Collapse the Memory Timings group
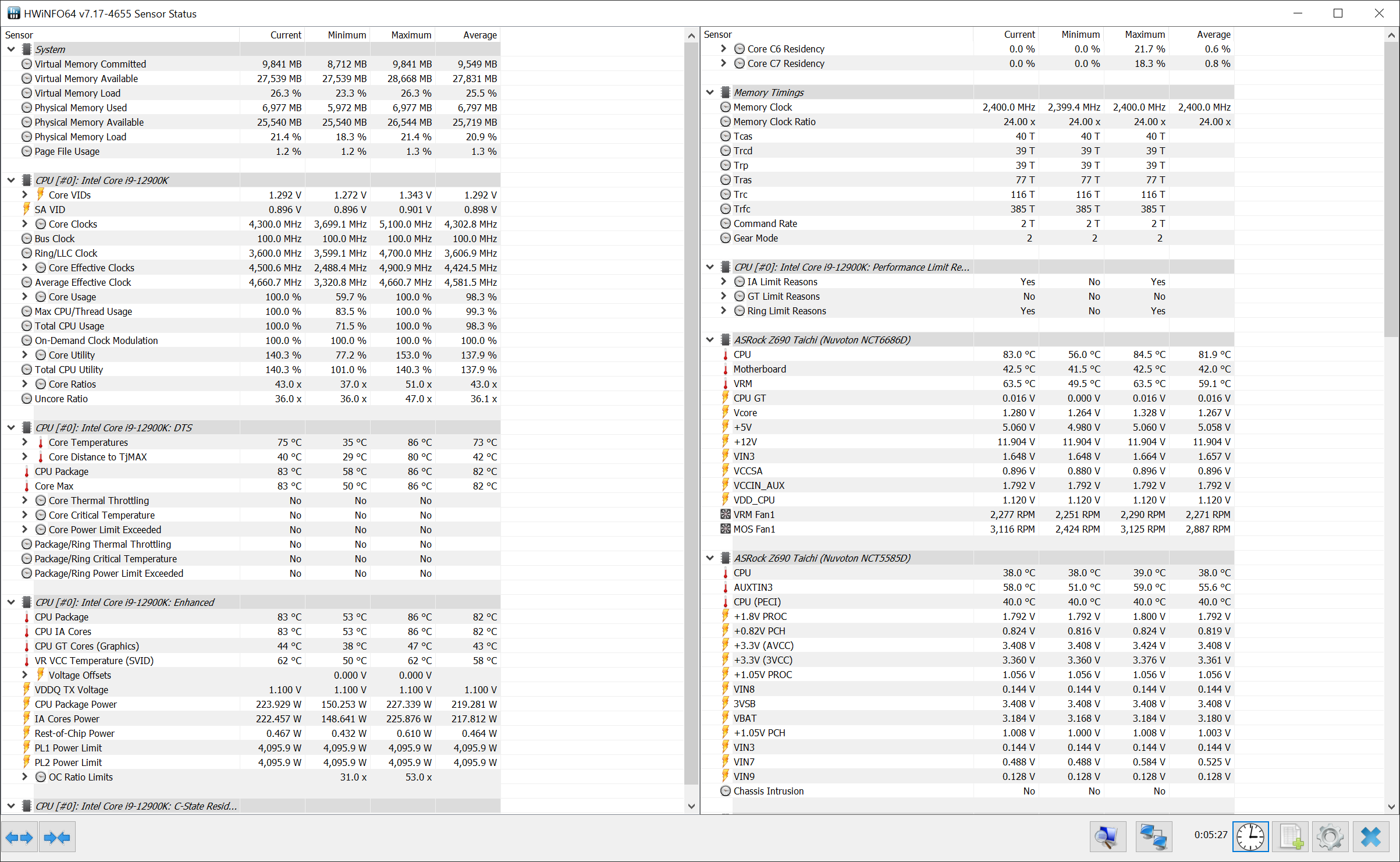The width and height of the screenshot is (1400, 862). (x=710, y=93)
